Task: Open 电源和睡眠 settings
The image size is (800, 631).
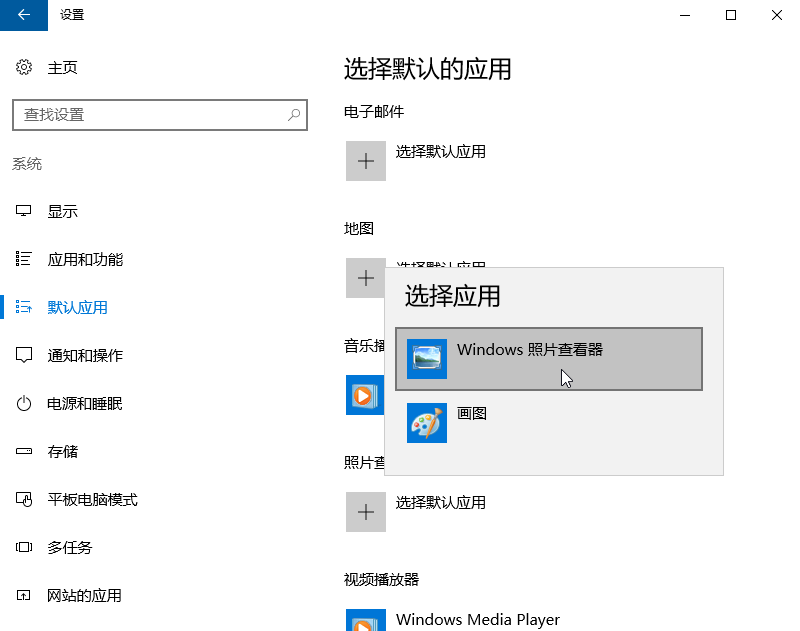Action: point(85,404)
